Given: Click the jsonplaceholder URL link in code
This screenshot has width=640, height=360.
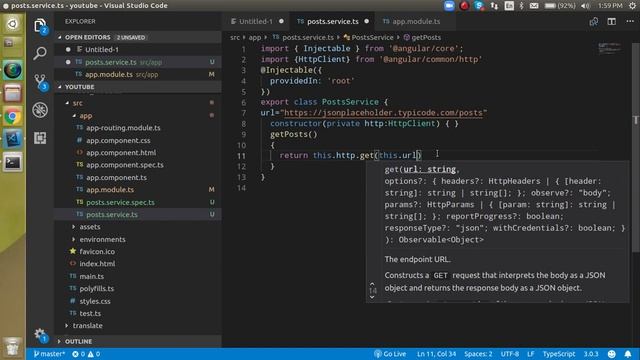Looking at the screenshot, I should [383, 113].
